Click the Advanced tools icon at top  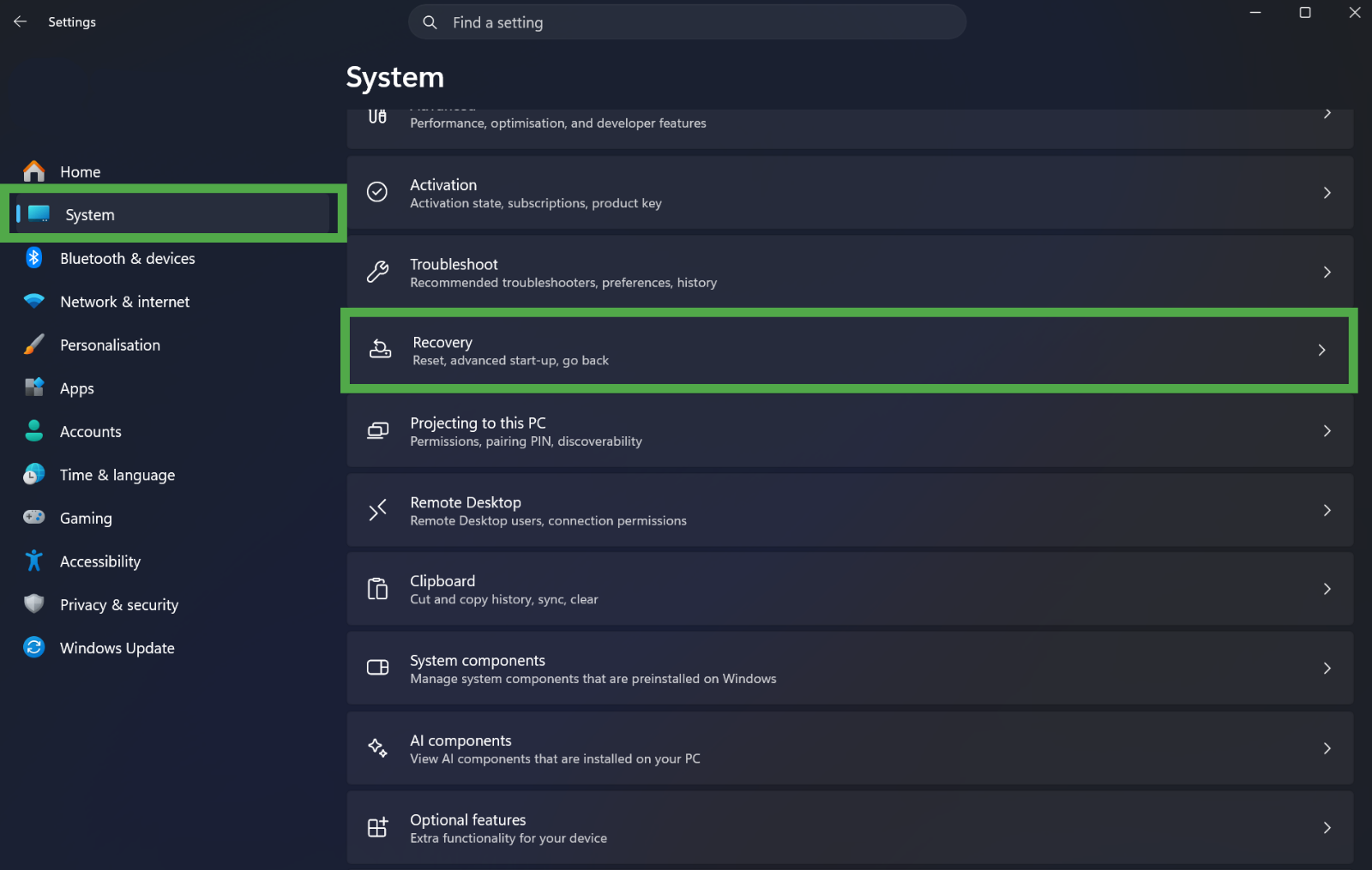(x=377, y=117)
